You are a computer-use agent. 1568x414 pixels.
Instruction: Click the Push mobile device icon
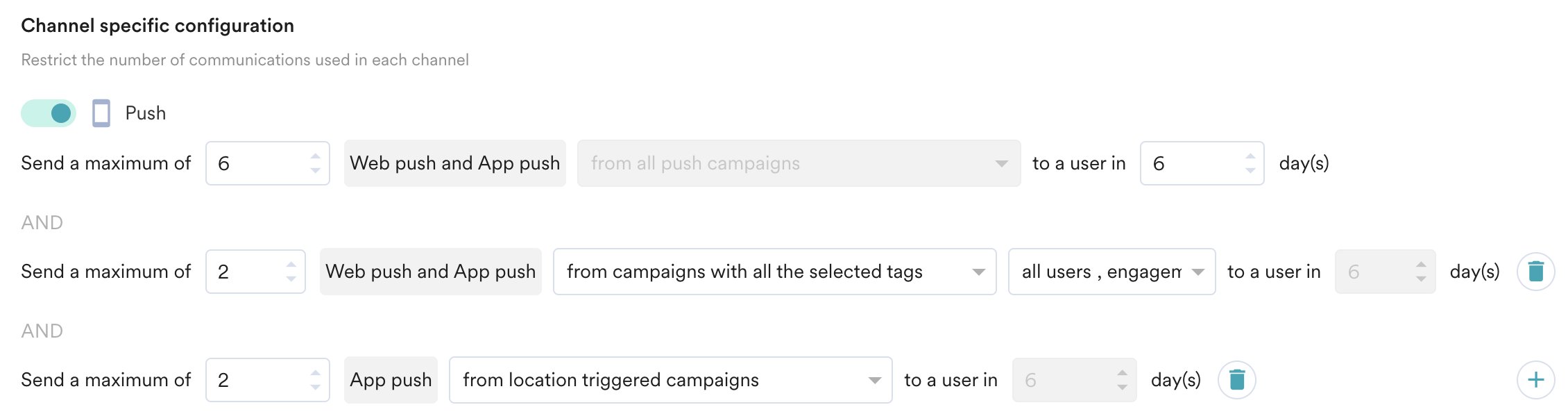pyautogui.click(x=101, y=113)
